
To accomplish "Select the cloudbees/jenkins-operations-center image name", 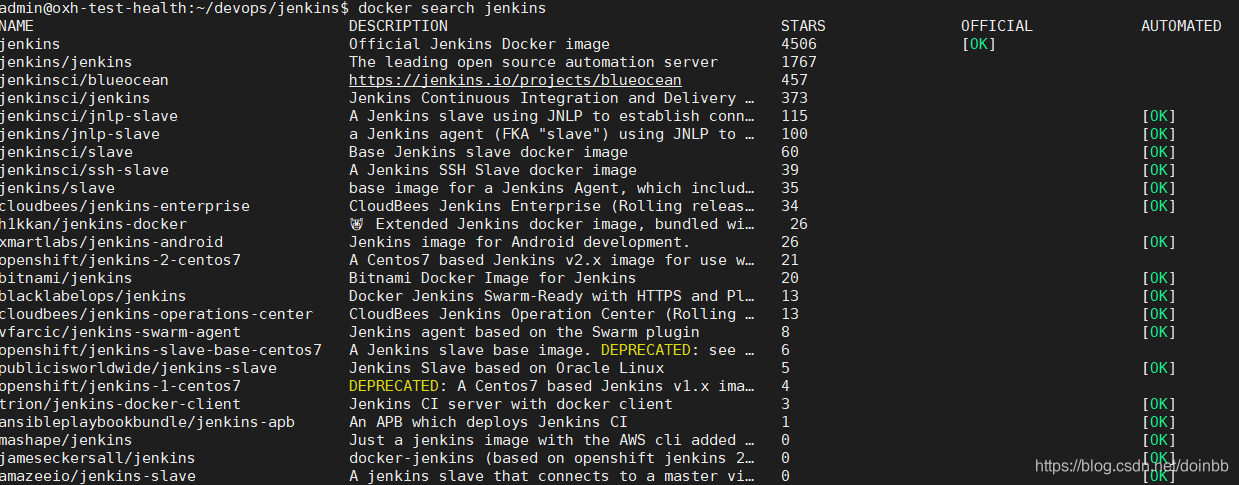I will 156,314.
